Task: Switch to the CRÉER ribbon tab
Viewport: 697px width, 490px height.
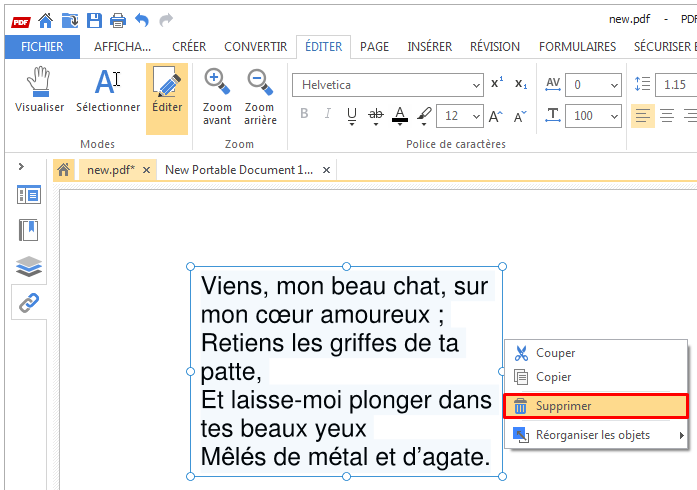Action: pyautogui.click(x=189, y=47)
